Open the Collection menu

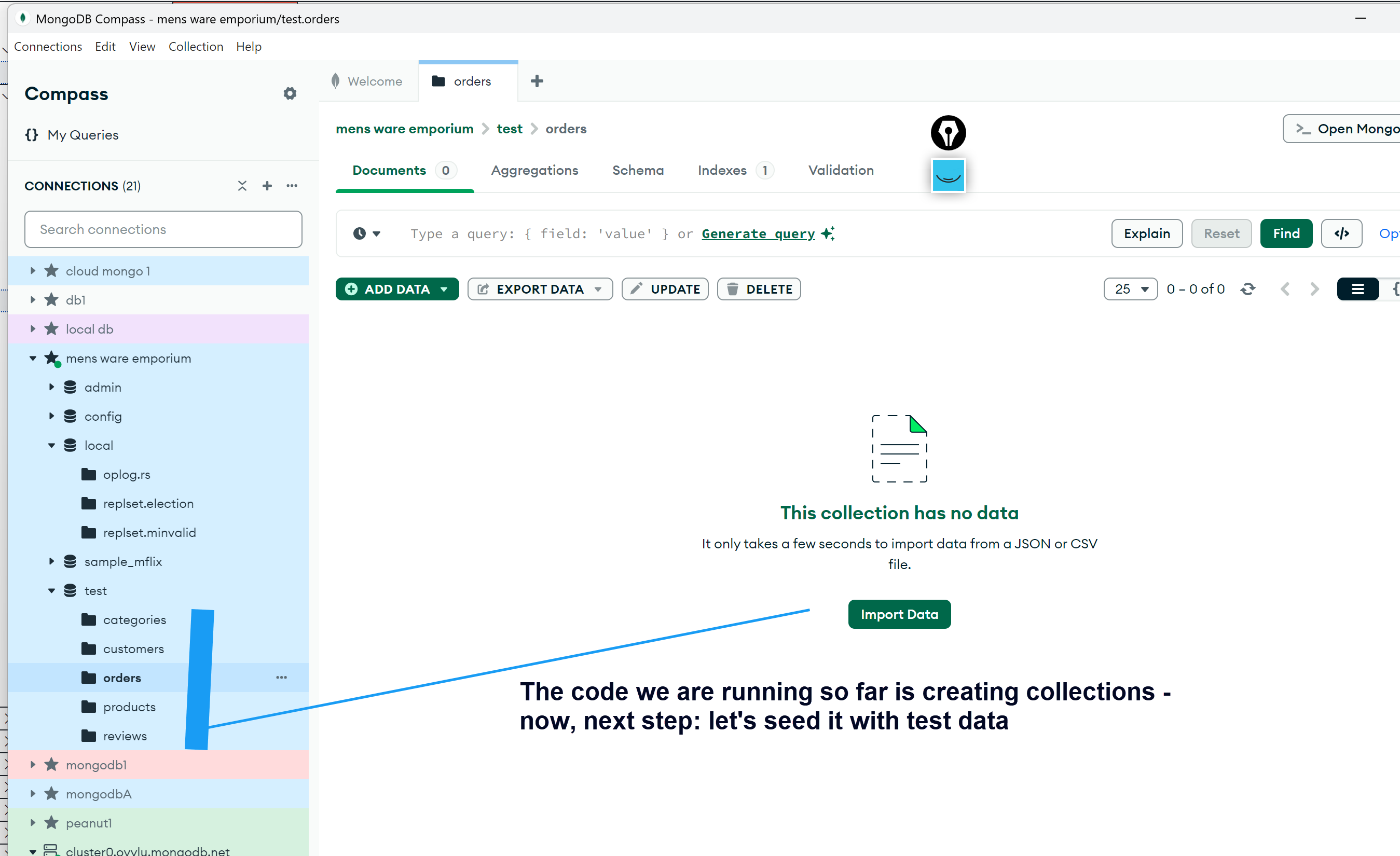196,47
